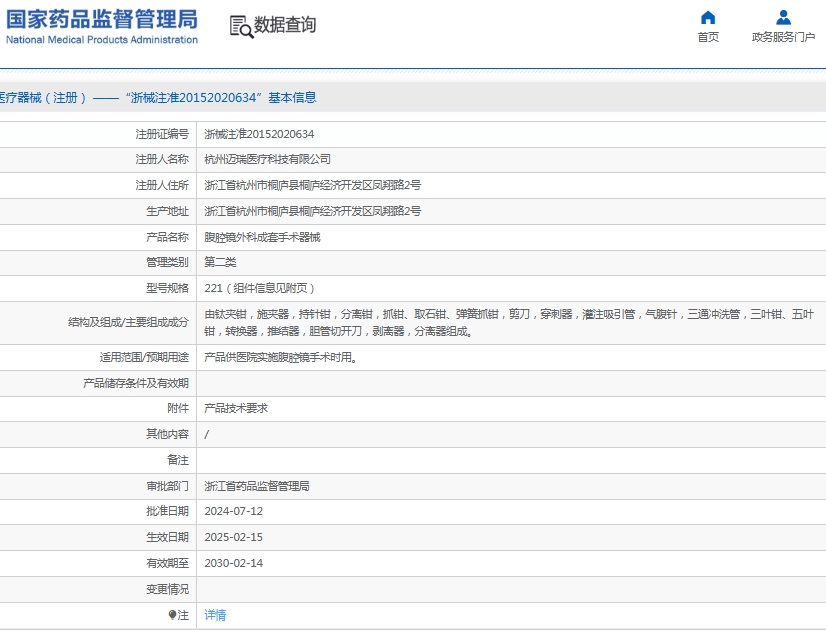Click the 产品技术要求 attachment value
Viewport: 826px width, 639px height.
point(236,408)
